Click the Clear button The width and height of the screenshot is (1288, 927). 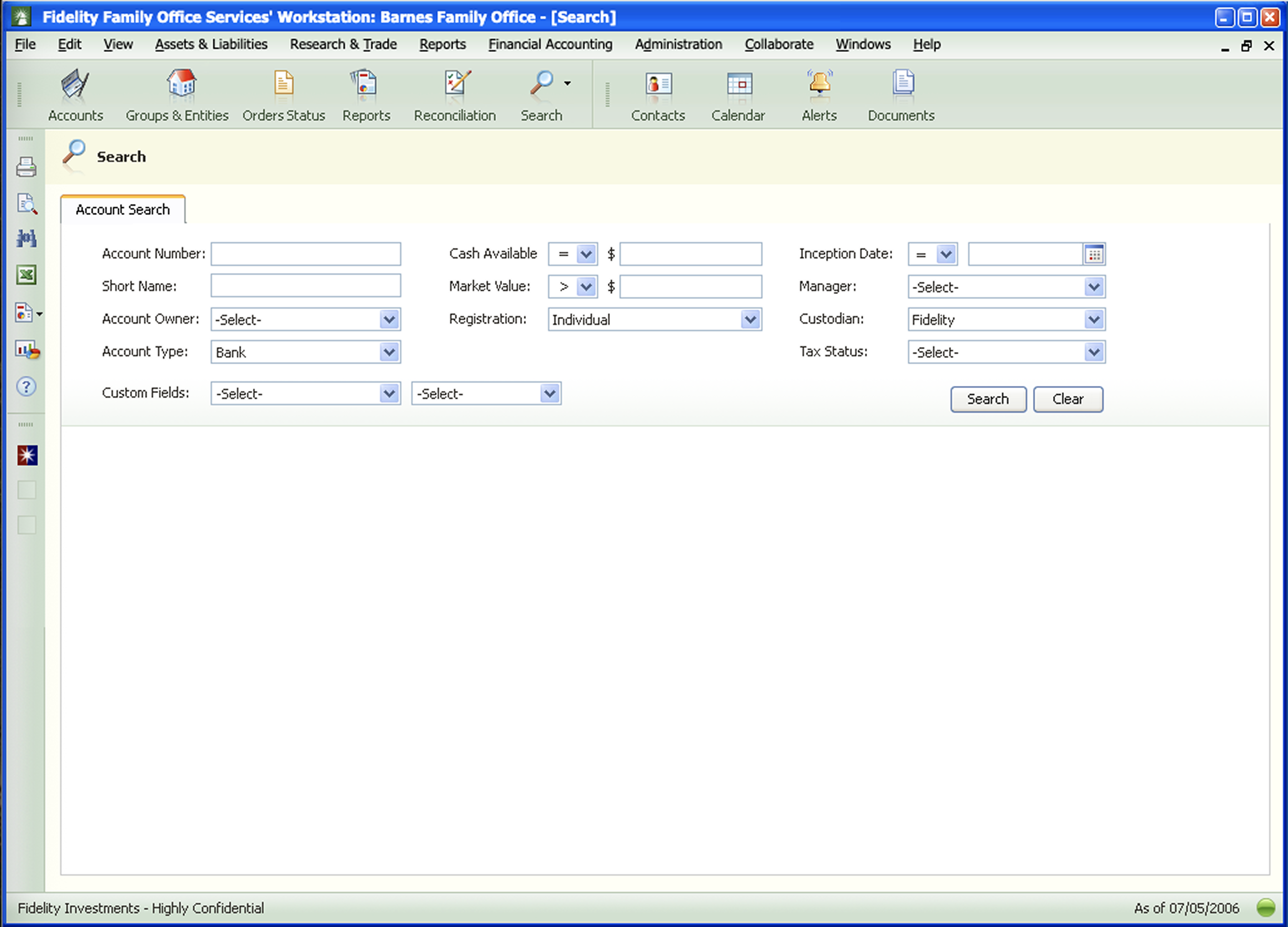1068,399
